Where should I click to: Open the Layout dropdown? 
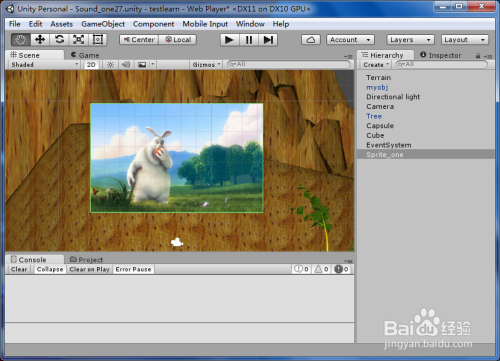[465, 40]
